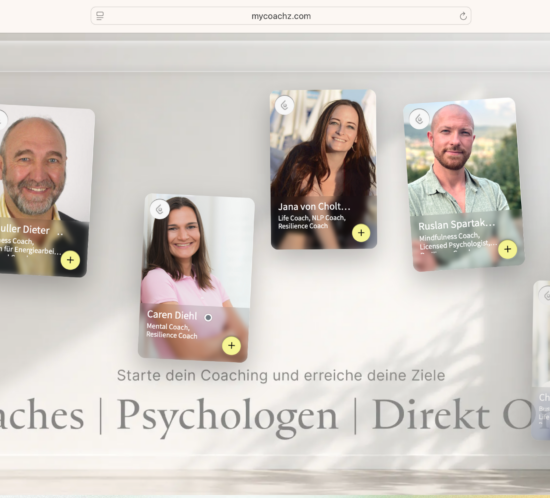Add Ruslan Spartak with yellow plus button
550x498 pixels.
(x=507, y=249)
